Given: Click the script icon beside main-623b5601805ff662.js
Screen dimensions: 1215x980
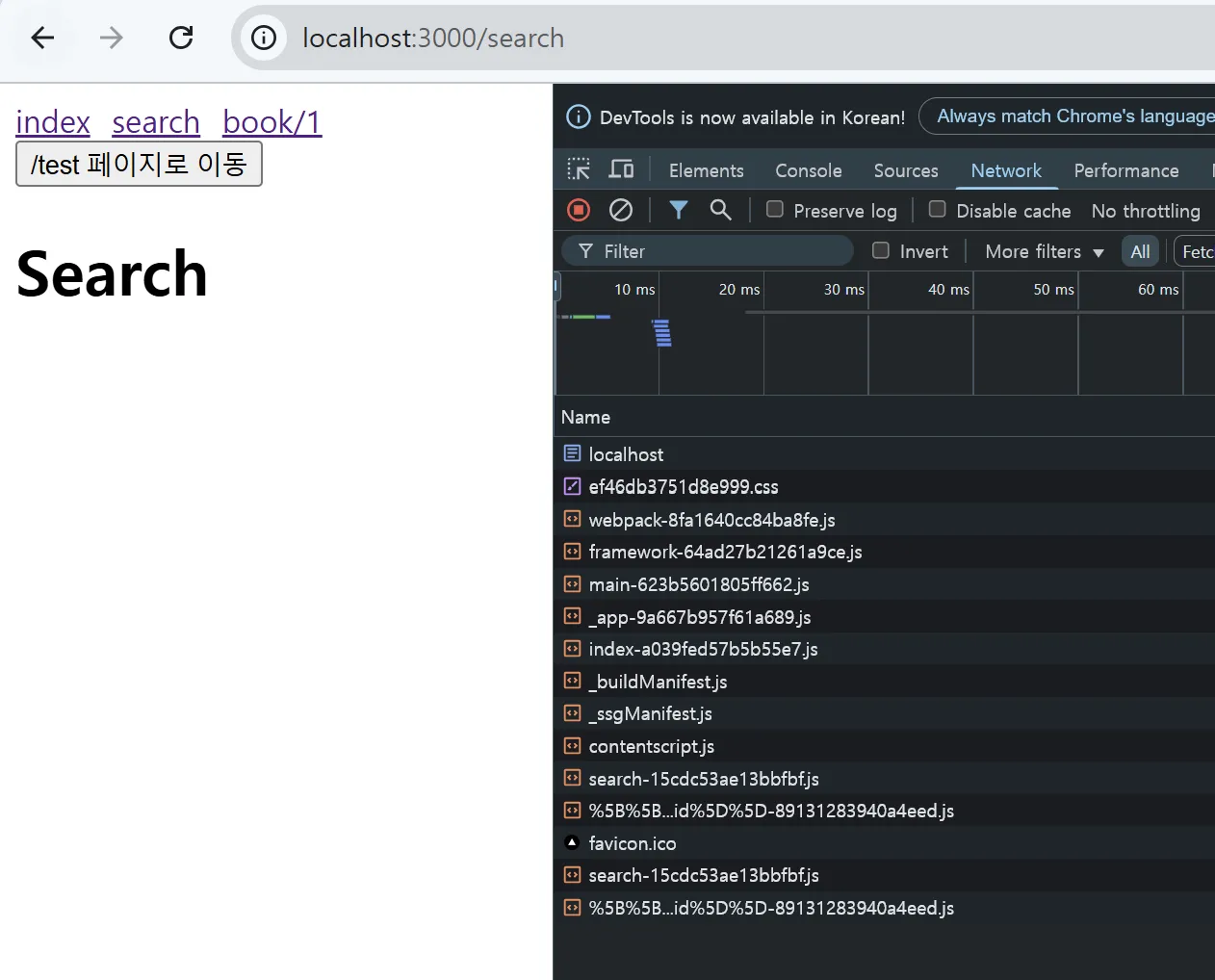Looking at the screenshot, I should pos(572,583).
